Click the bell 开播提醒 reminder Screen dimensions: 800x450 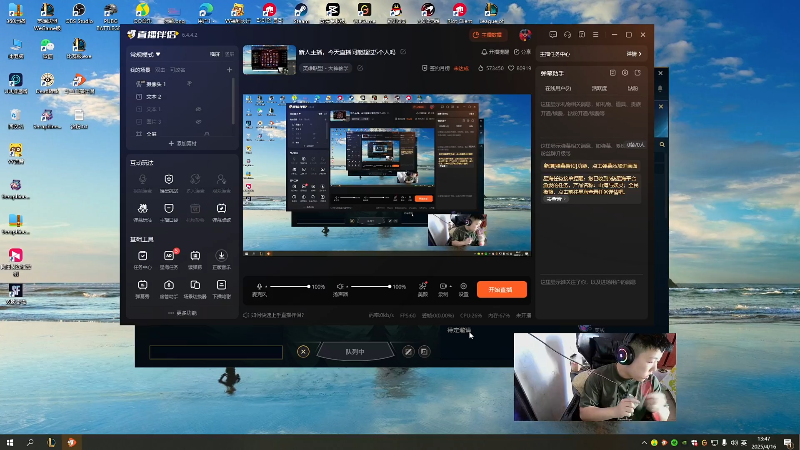(495, 52)
